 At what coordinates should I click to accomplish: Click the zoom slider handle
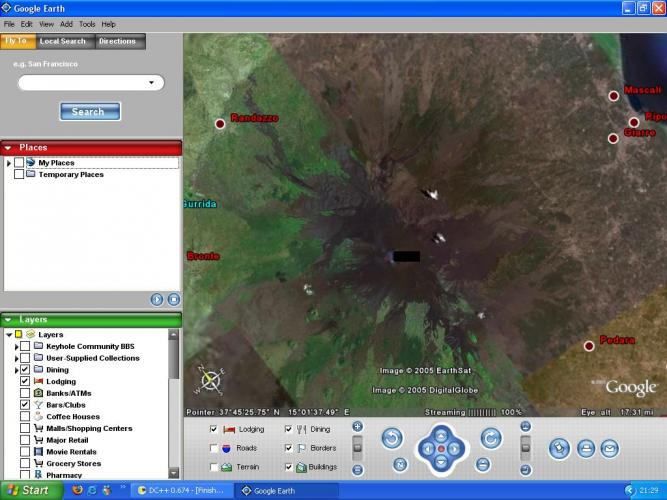point(357,446)
